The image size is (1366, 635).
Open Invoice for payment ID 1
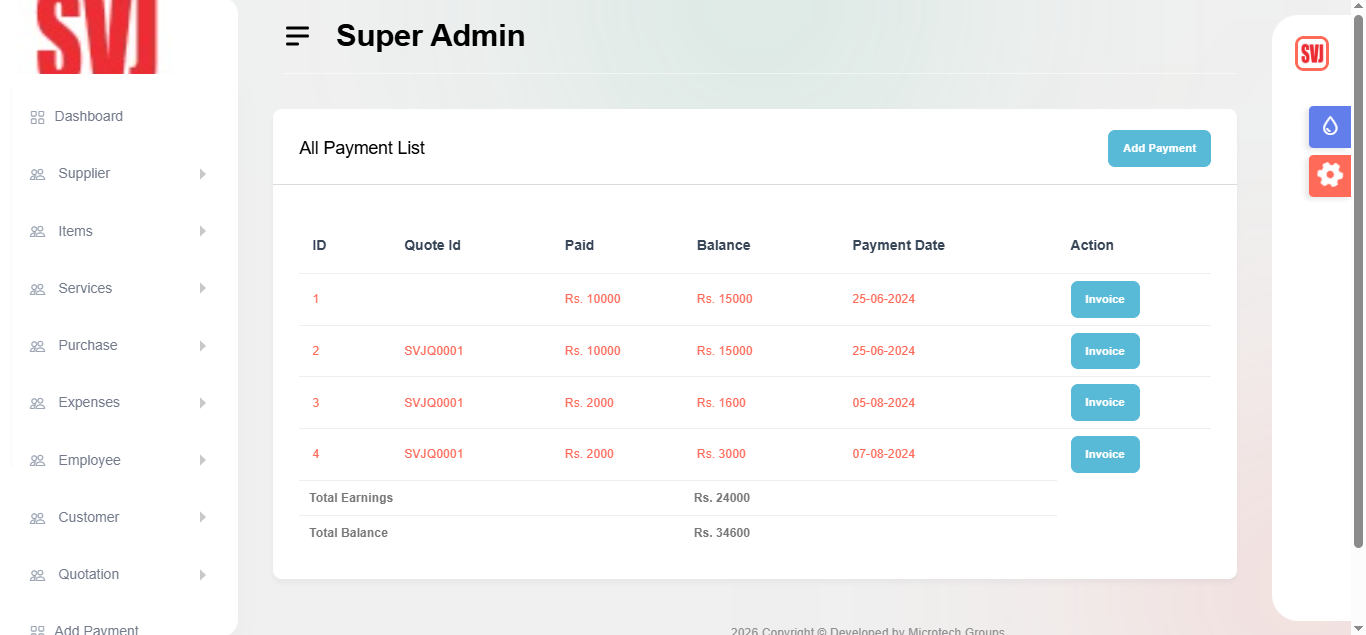point(1104,299)
